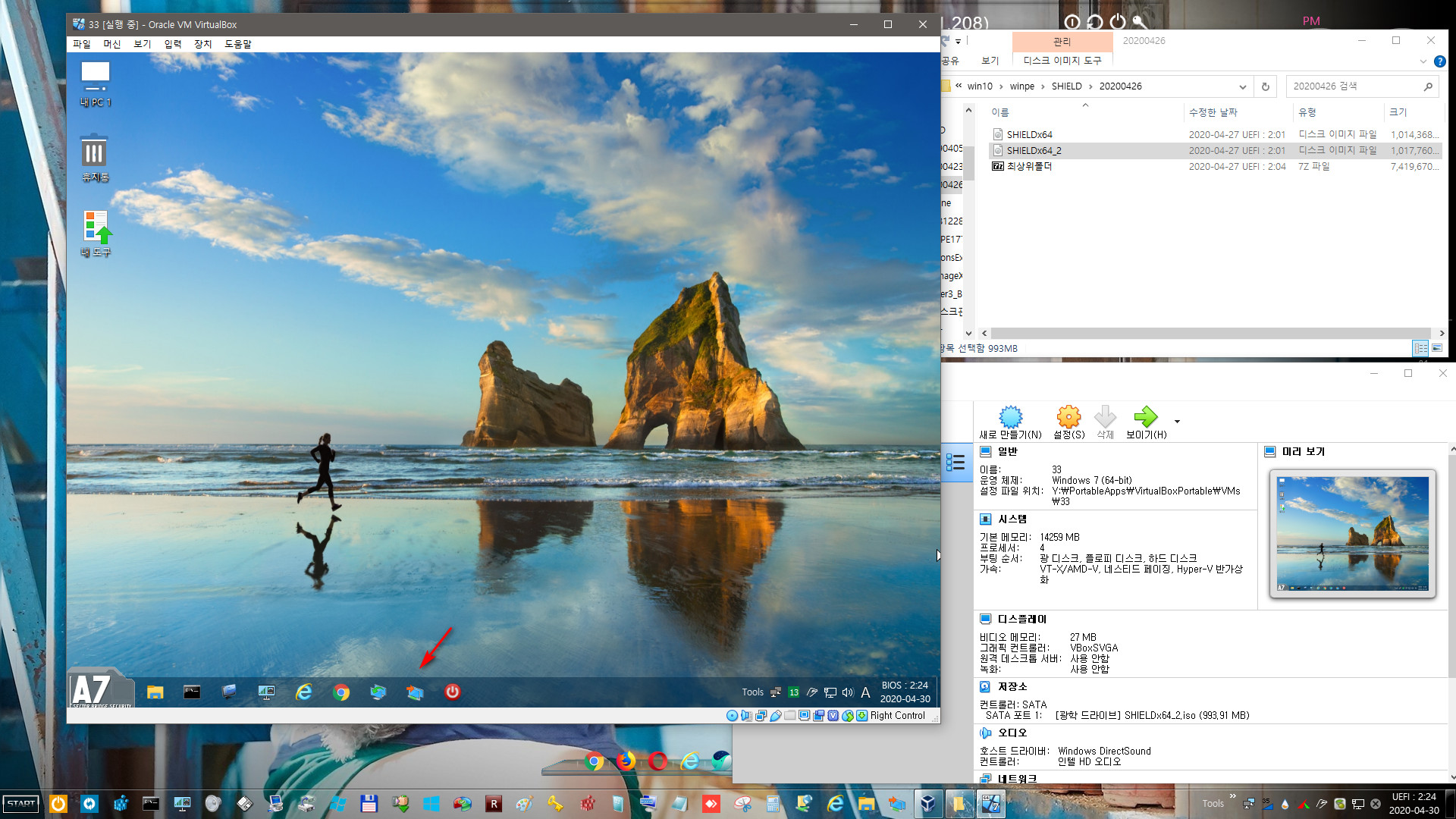Refresh the Explorer folder view
Image resolution: width=1456 pixels, height=819 pixels.
[x=1265, y=86]
